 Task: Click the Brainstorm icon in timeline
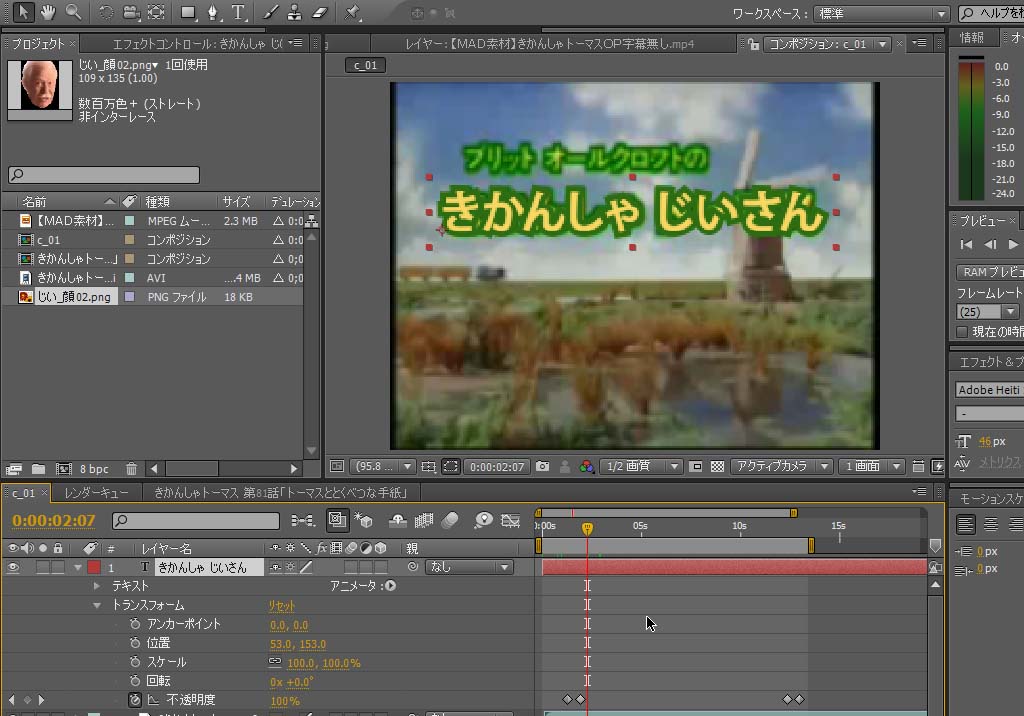pyautogui.click(x=483, y=521)
